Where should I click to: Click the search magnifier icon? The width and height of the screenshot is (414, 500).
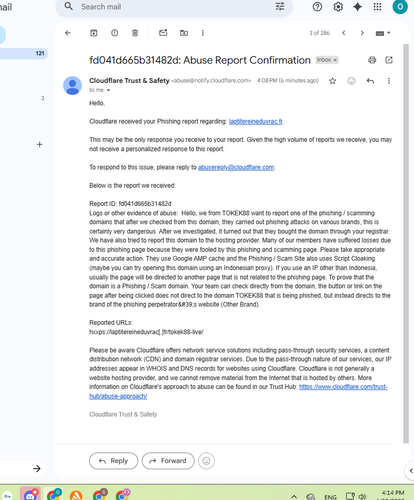69,6
